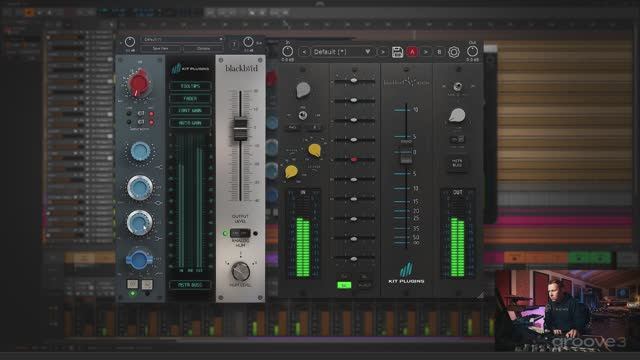Click the left button under the preset dropdown
This screenshot has height=360, width=640.
pyautogui.click(x=161, y=48)
